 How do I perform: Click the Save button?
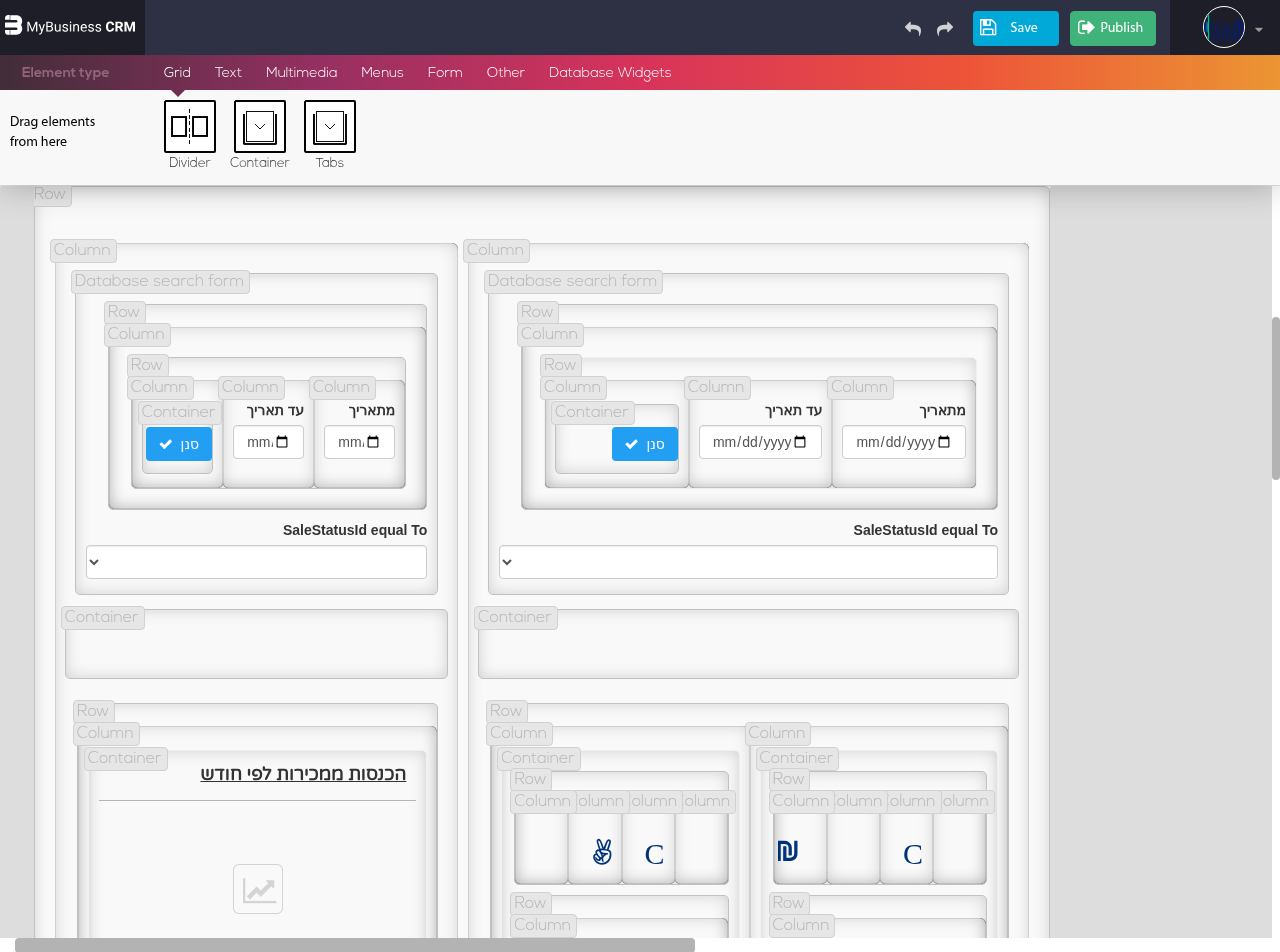tap(1015, 28)
